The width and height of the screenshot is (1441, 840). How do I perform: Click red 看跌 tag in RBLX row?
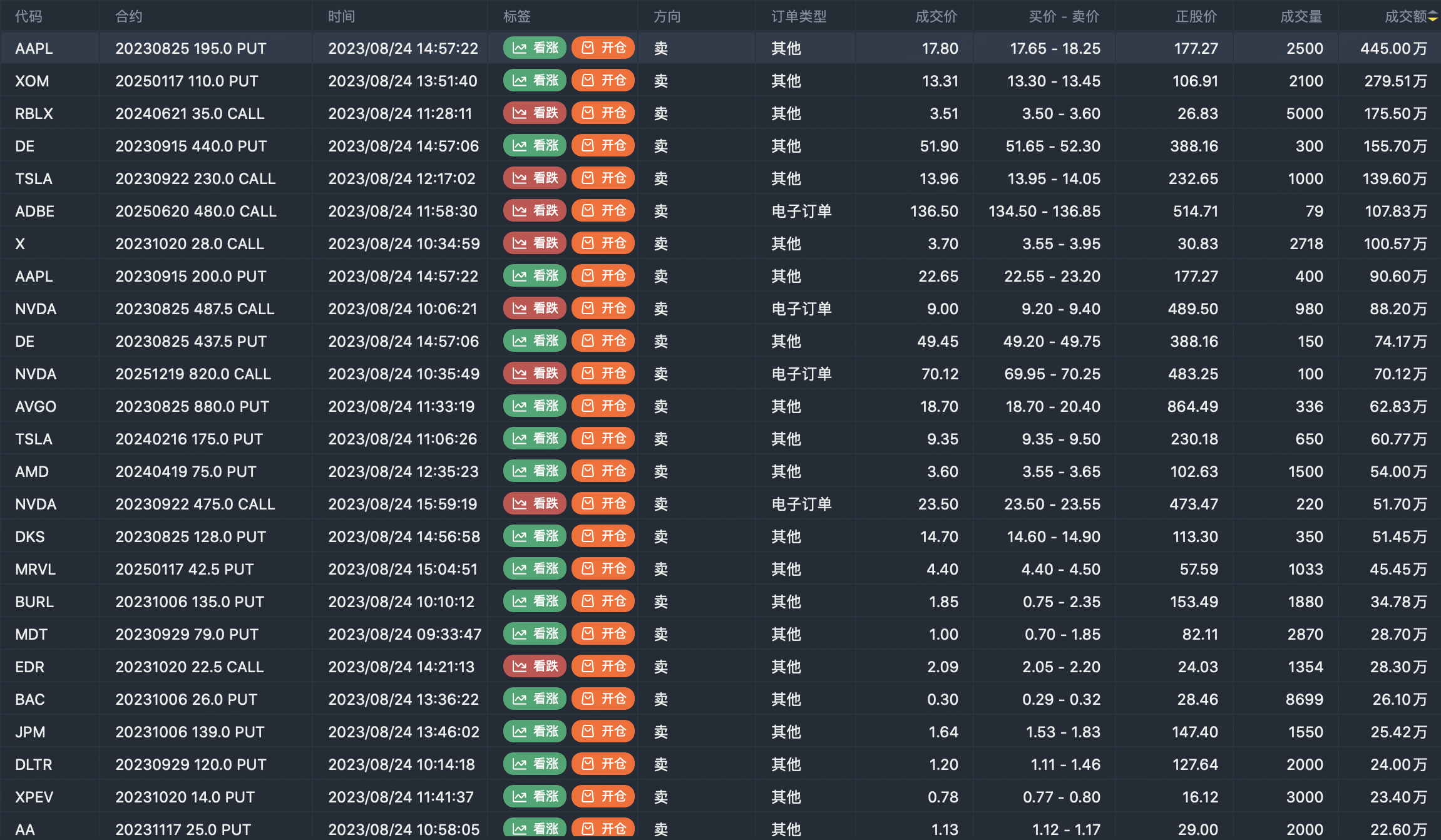(535, 113)
